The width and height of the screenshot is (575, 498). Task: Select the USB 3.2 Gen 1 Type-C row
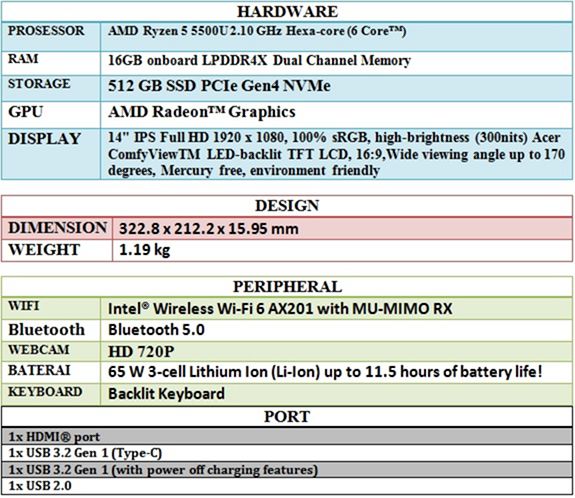coord(287,453)
